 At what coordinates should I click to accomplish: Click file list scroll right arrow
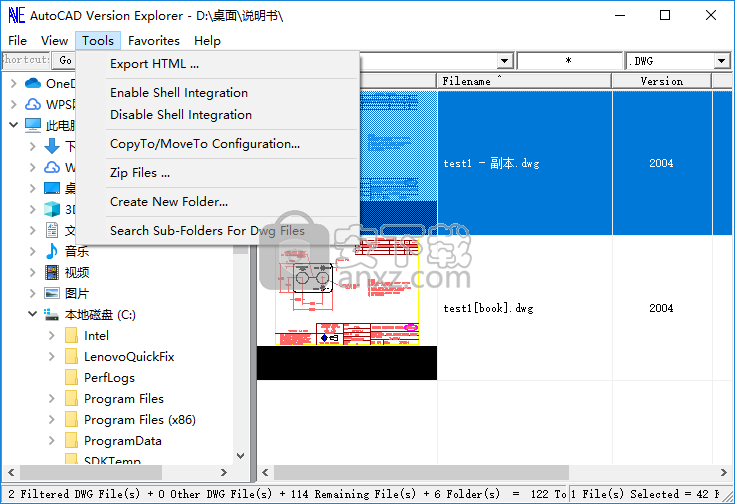click(724, 472)
